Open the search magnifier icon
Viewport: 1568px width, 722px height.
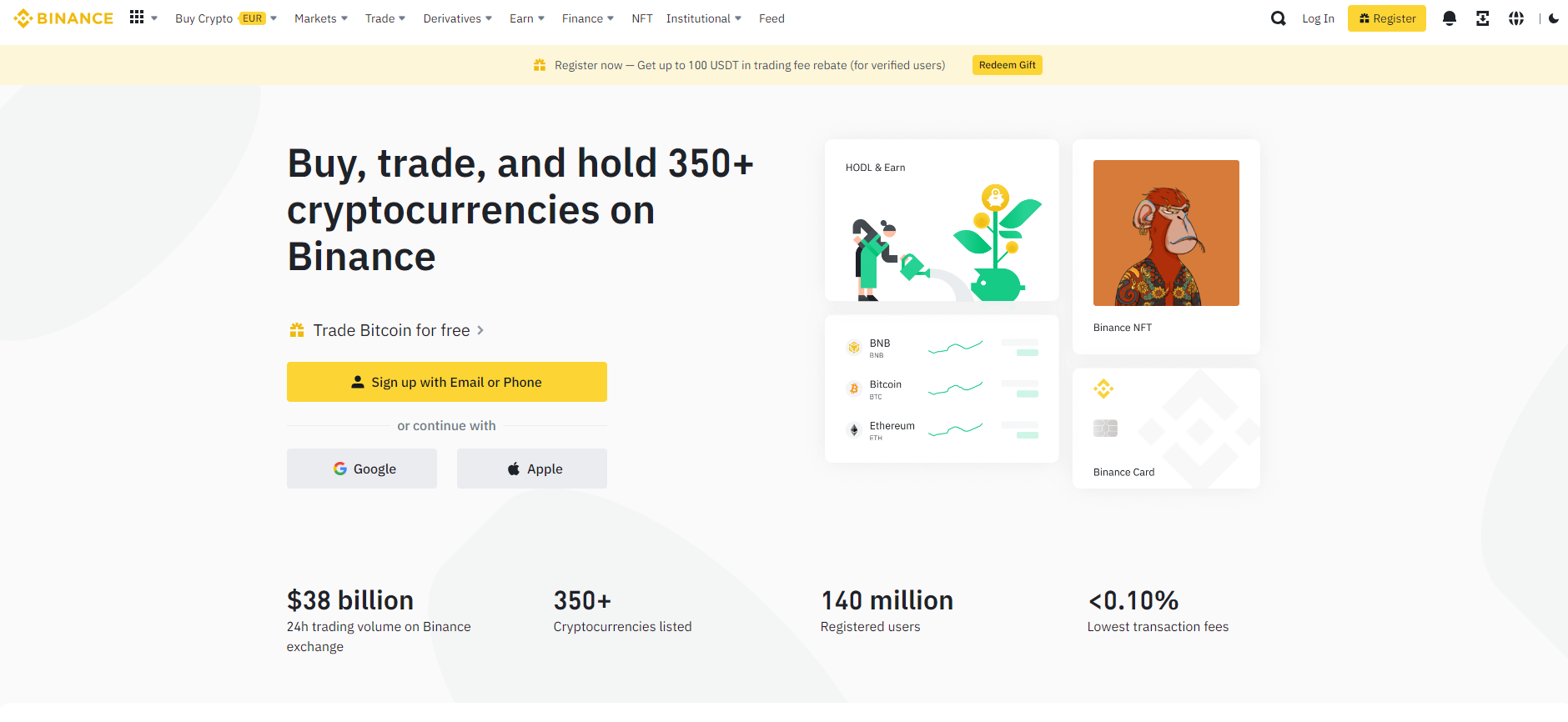1278,18
